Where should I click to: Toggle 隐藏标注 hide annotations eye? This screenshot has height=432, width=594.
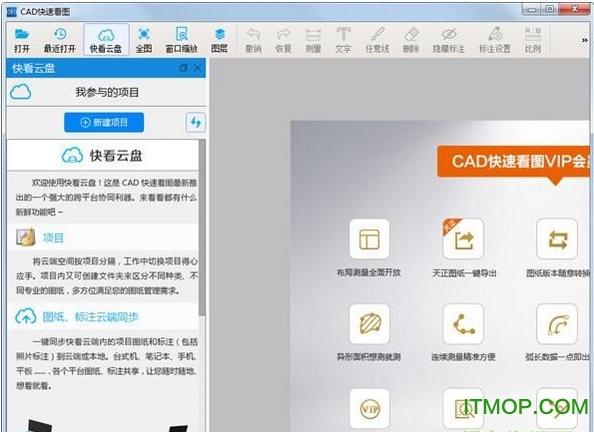[449, 40]
